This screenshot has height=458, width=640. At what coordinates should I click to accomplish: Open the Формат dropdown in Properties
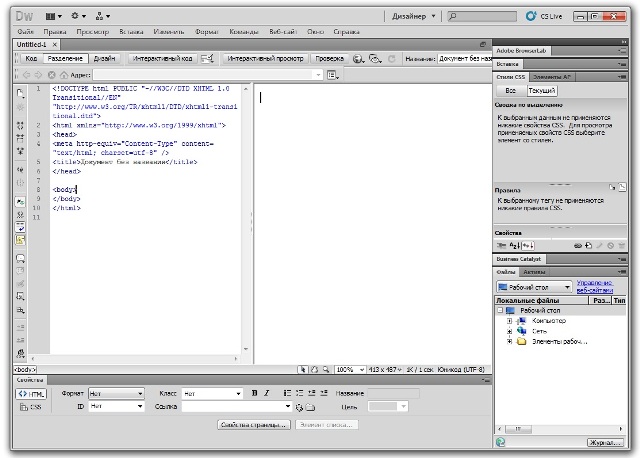pyautogui.click(x=116, y=394)
